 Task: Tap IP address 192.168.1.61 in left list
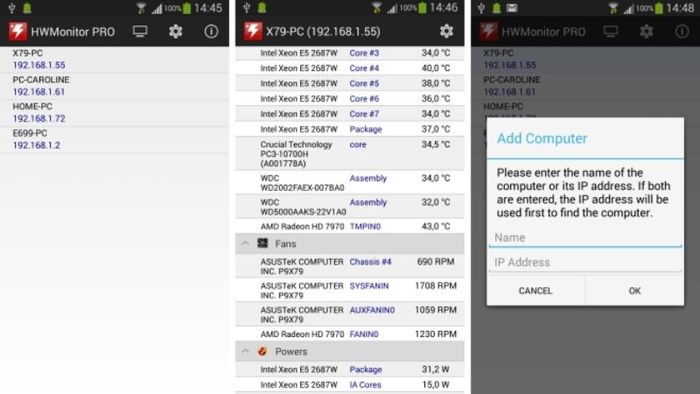pos(39,92)
